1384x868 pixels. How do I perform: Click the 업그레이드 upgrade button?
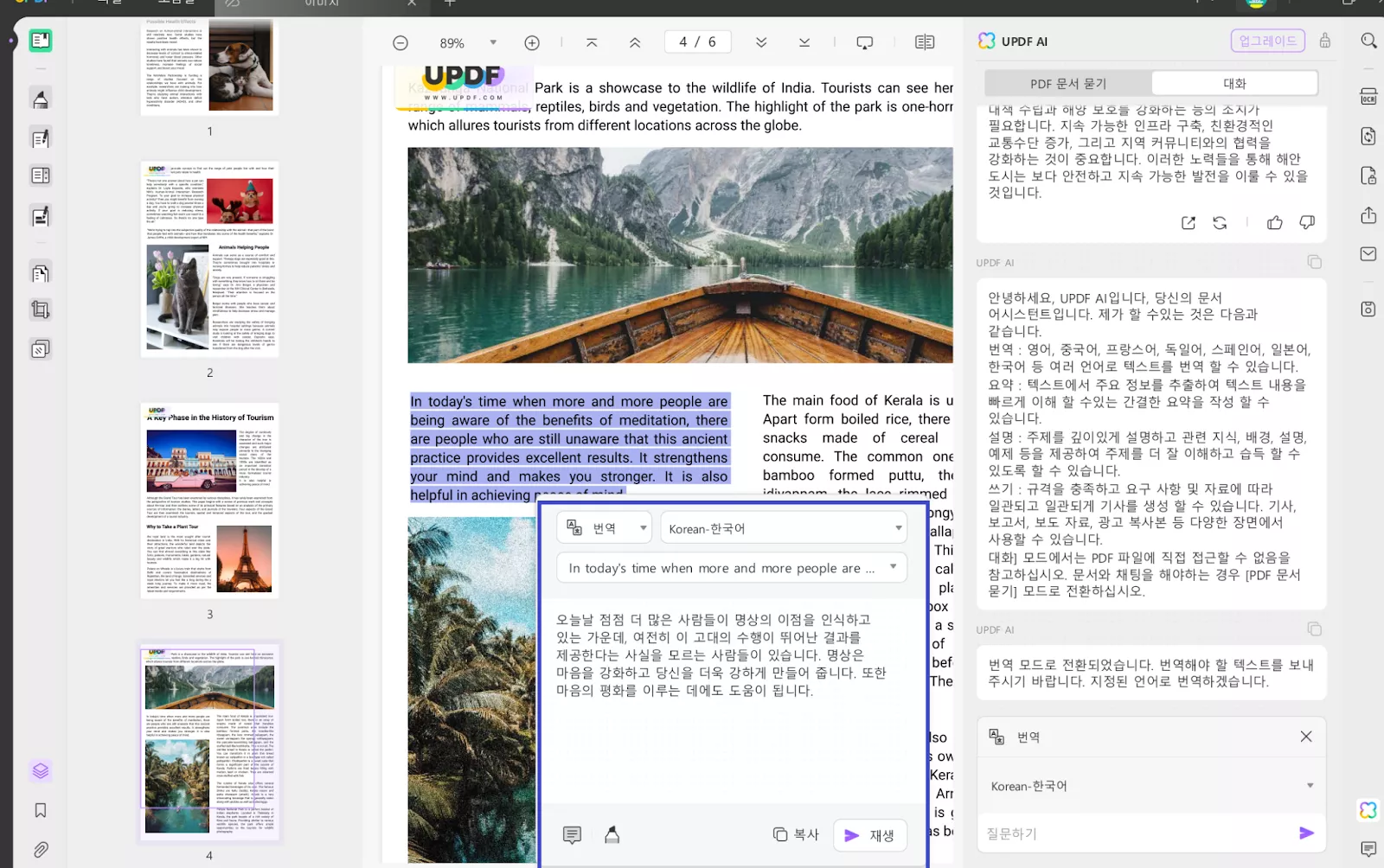pos(1267,41)
